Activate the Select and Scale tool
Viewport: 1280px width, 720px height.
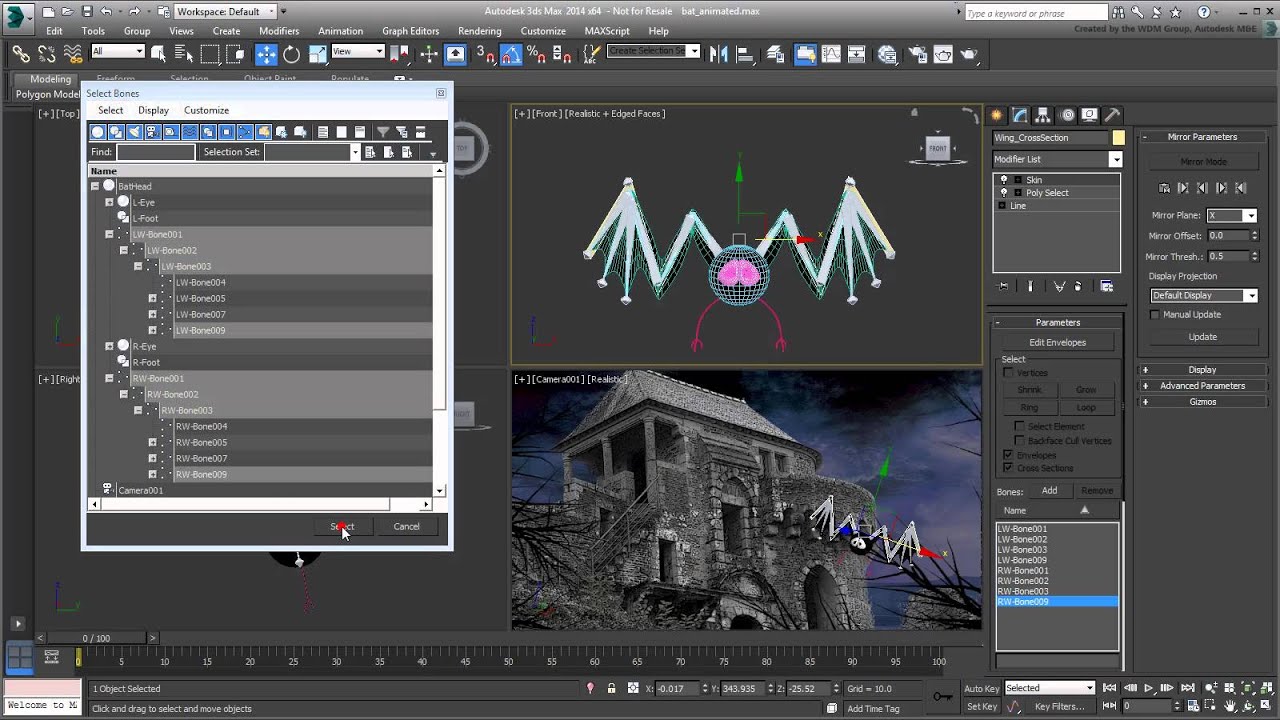tap(316, 54)
